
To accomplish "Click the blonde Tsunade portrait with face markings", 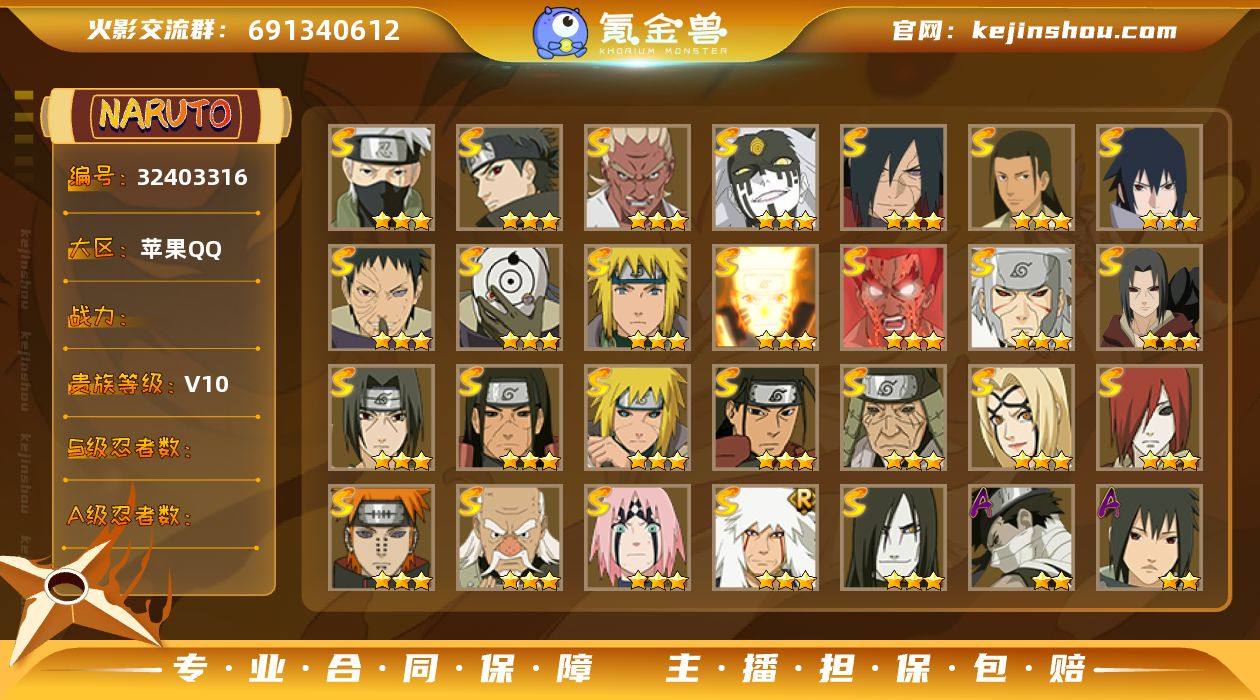I will (1021, 417).
